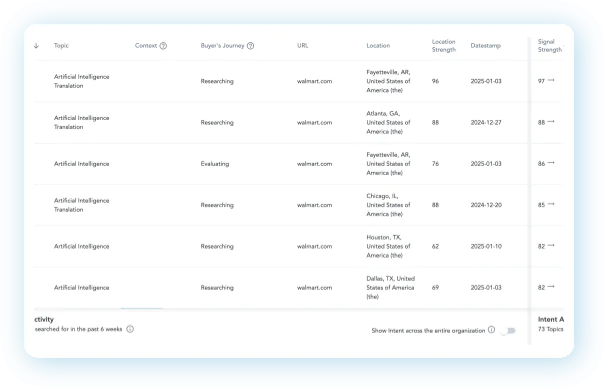Viewport: 605px width, 388px height.
Task: Select the topic in the Atlanta row
Action: coord(81,122)
